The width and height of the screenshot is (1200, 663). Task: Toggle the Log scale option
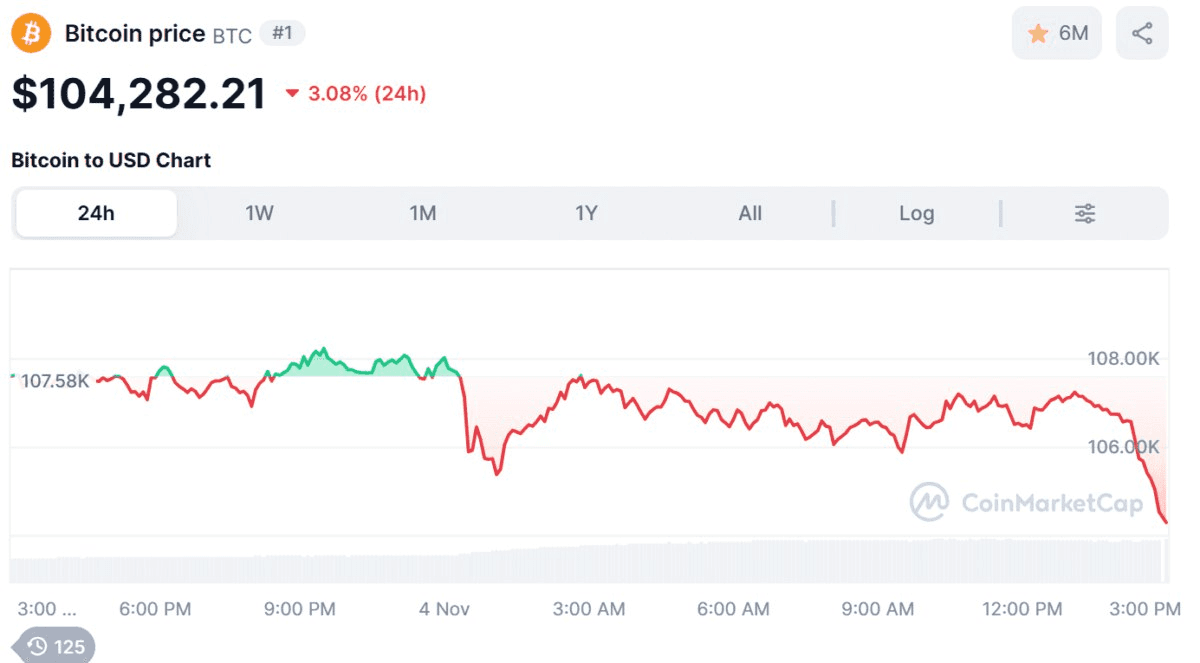(x=916, y=213)
